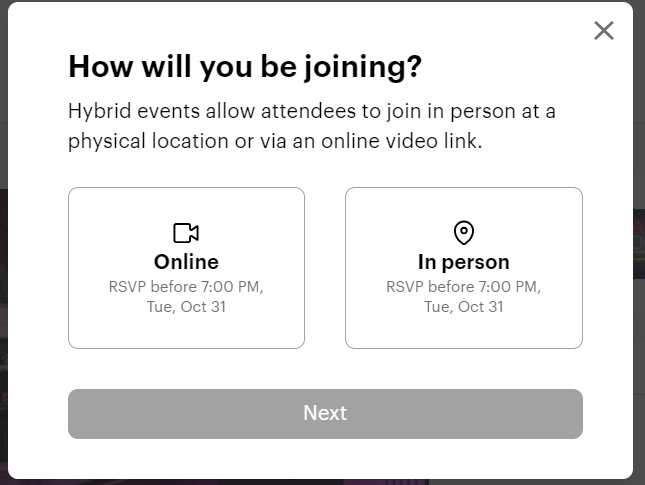The height and width of the screenshot is (485, 645).
Task: Click "Tue, Oct 31" in the In person card
Action: click(464, 306)
